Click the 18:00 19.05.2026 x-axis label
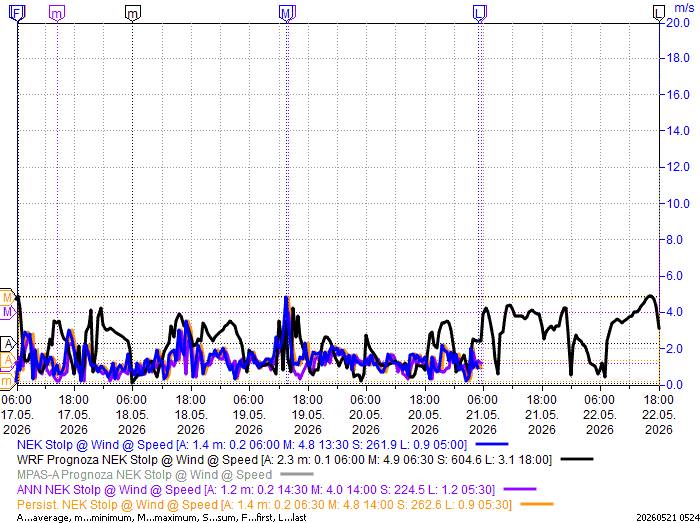The width and height of the screenshot is (700, 523). point(308,415)
